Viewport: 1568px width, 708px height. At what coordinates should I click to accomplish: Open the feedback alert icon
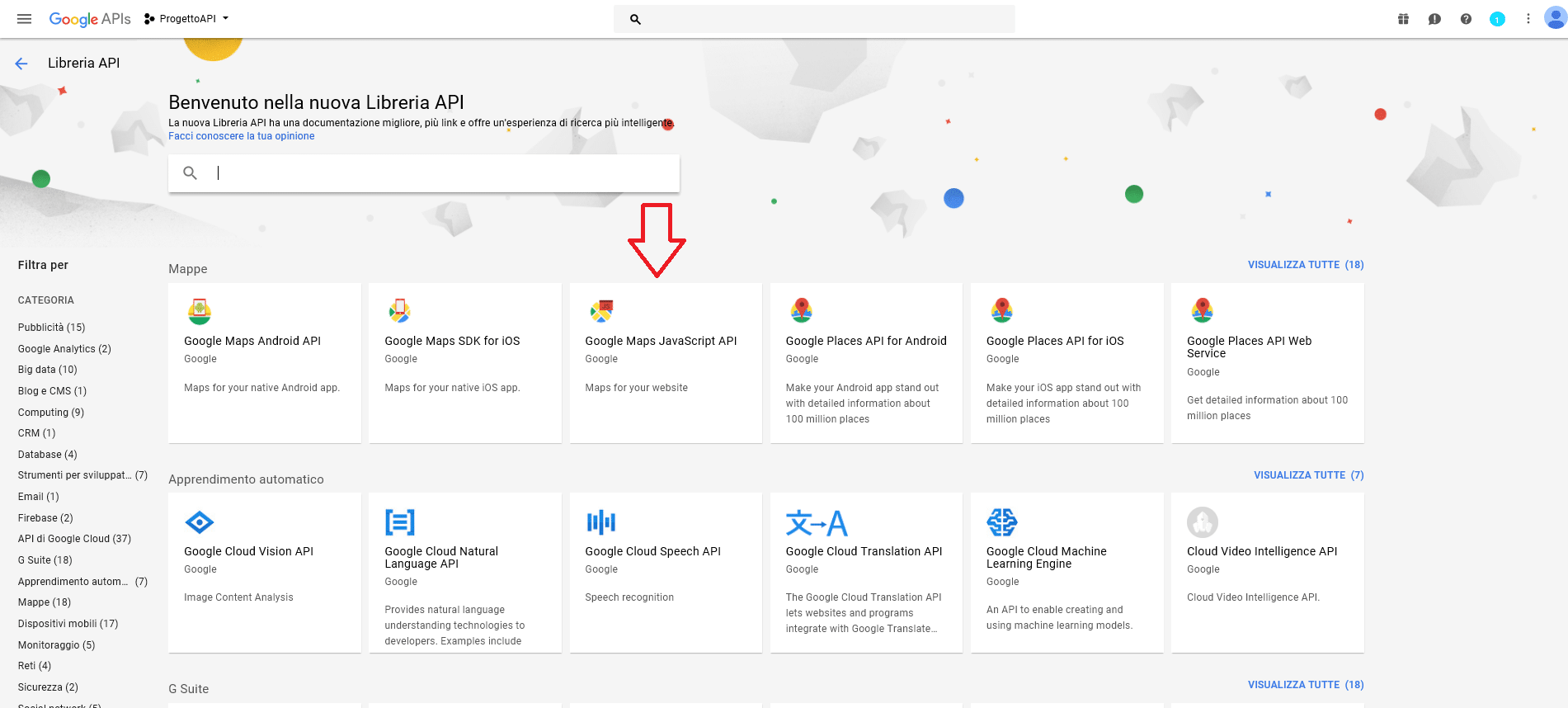click(1434, 19)
